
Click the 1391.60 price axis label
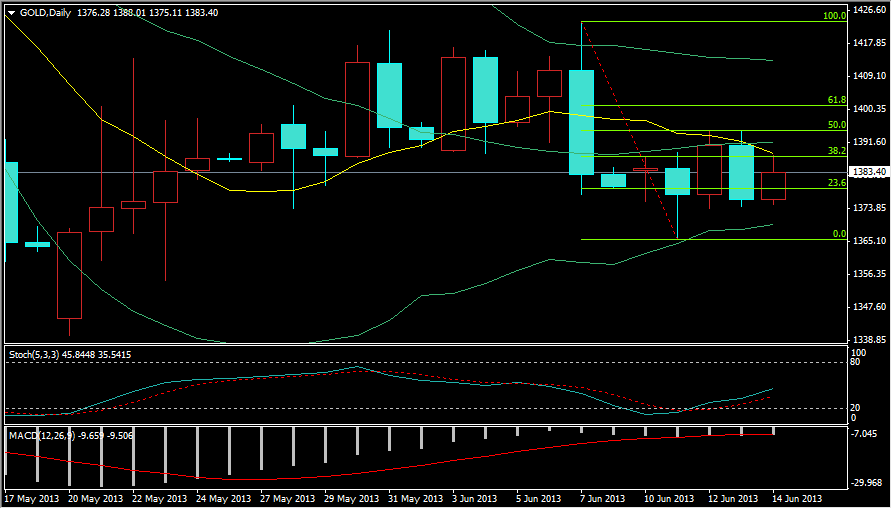click(x=870, y=142)
